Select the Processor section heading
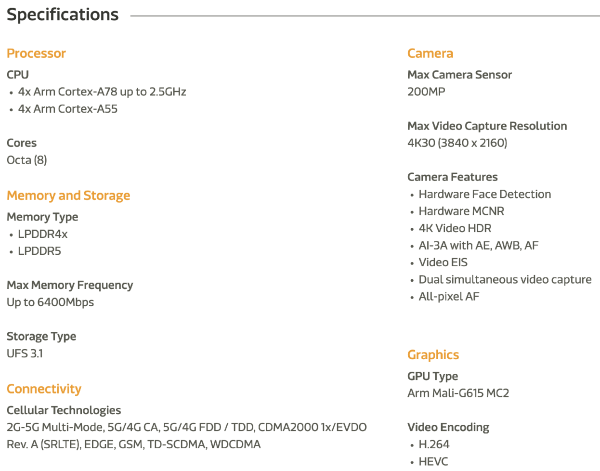This screenshot has height=471, width=600. click(x=36, y=53)
